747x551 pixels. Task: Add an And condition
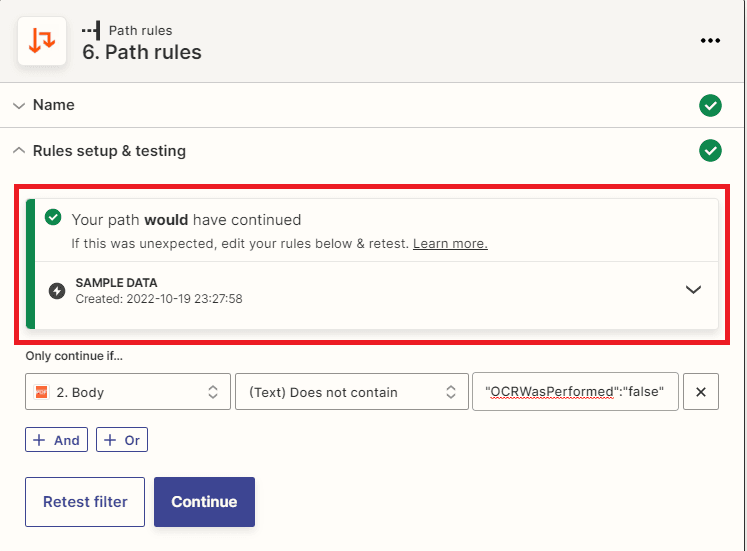[x=56, y=440]
